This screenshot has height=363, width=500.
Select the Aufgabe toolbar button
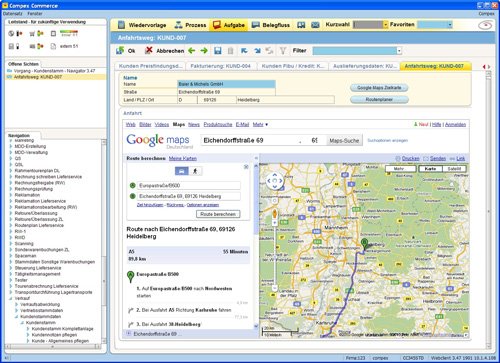click(229, 25)
